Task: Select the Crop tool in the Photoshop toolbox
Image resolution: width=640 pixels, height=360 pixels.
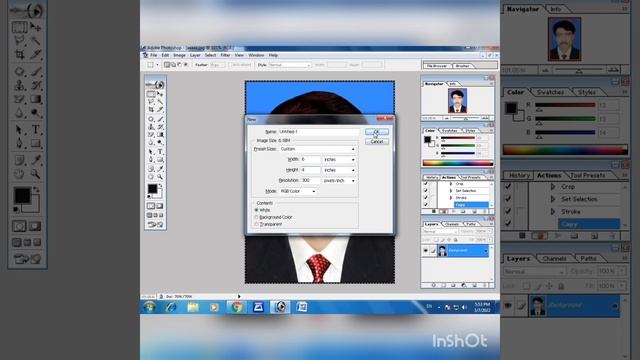Action: 151,109
